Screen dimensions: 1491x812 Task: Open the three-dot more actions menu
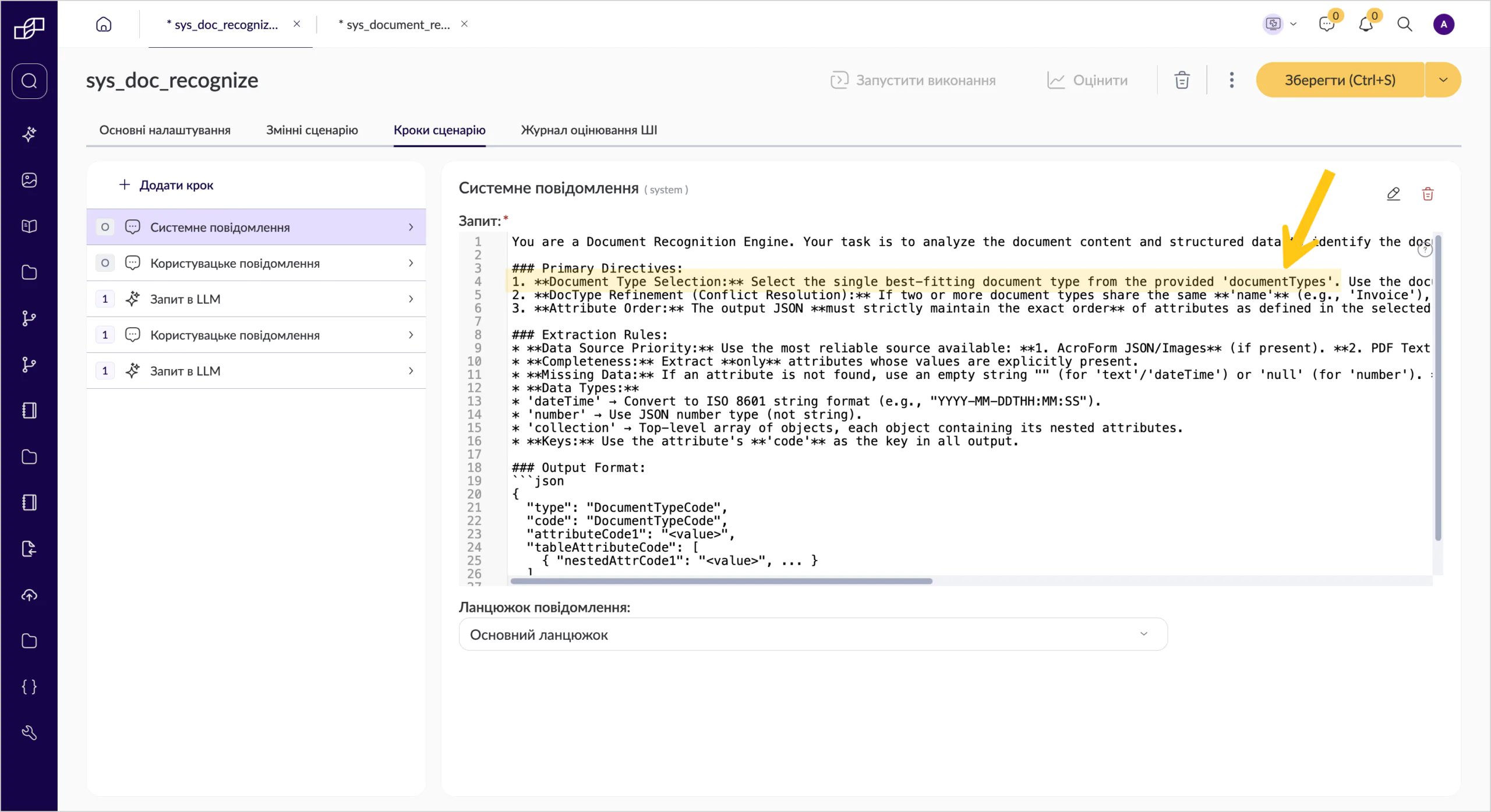click(x=1231, y=80)
